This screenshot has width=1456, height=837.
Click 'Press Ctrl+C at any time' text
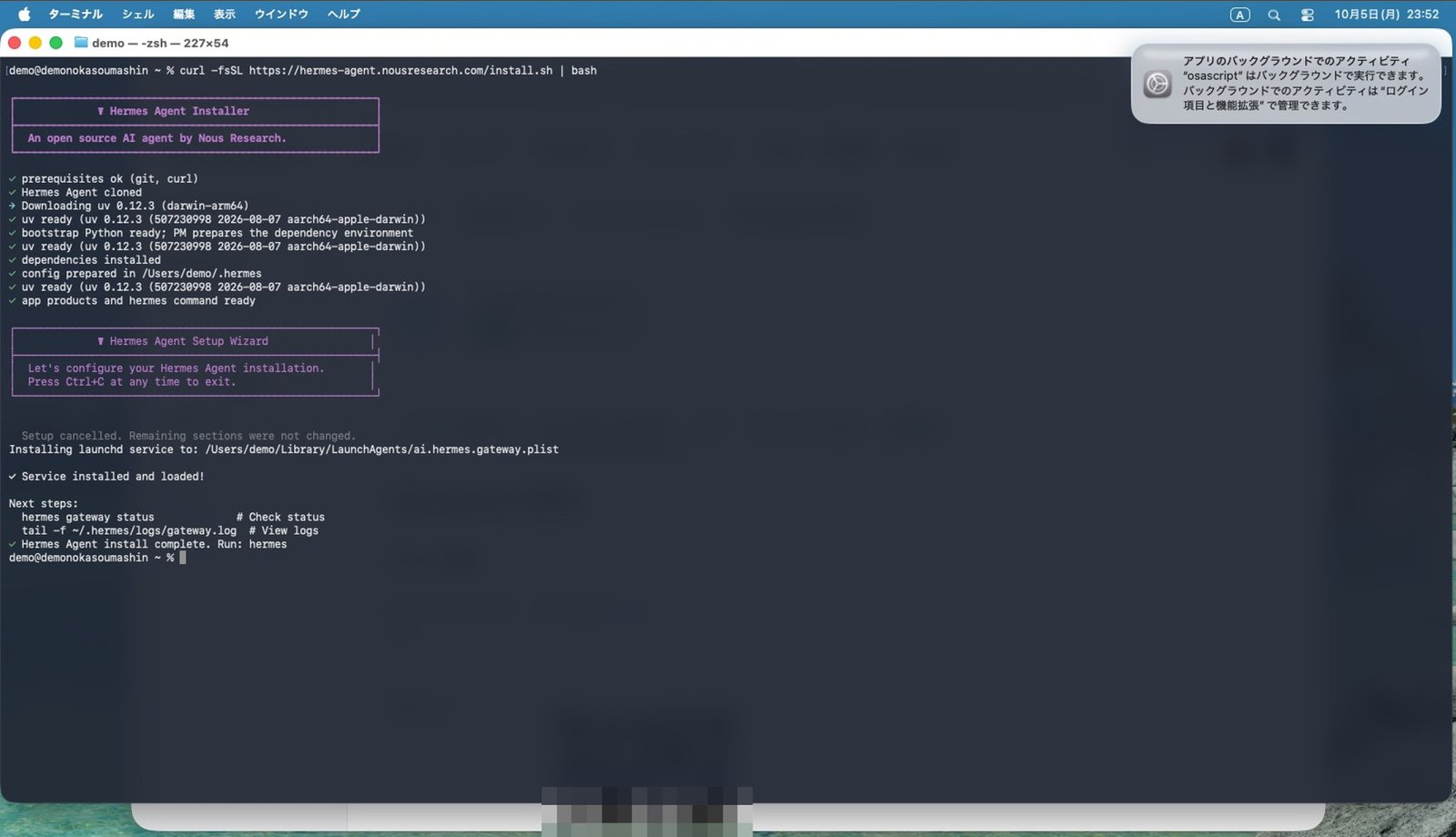(x=131, y=382)
